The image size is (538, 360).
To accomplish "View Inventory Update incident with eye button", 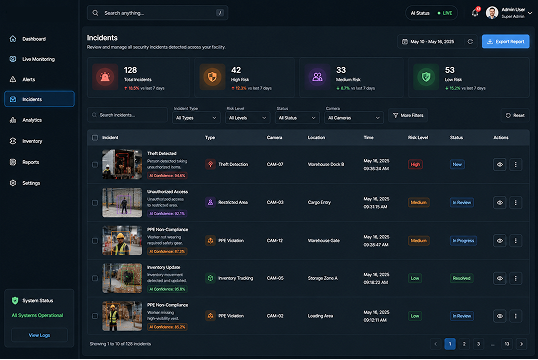I will point(500,278).
